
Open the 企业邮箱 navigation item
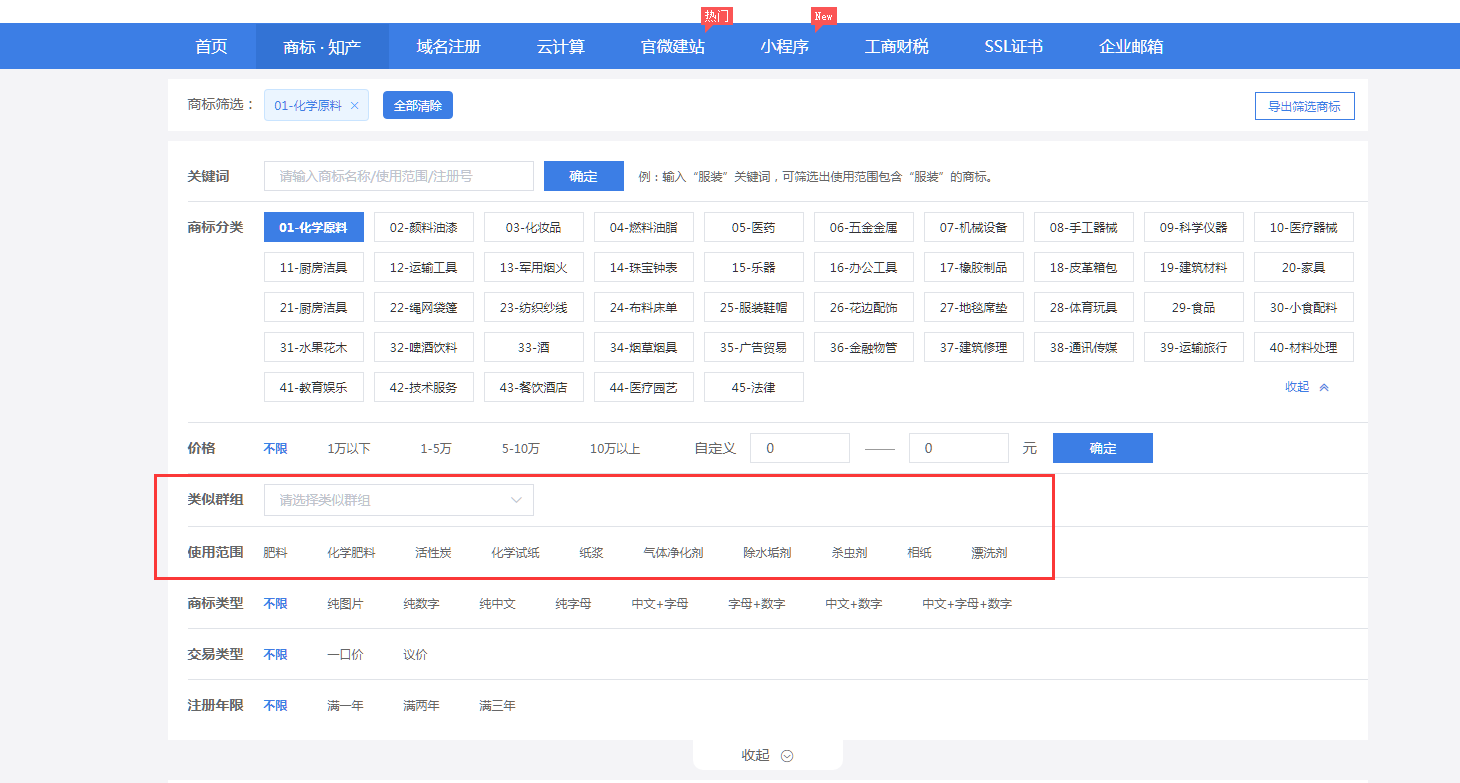1131,46
